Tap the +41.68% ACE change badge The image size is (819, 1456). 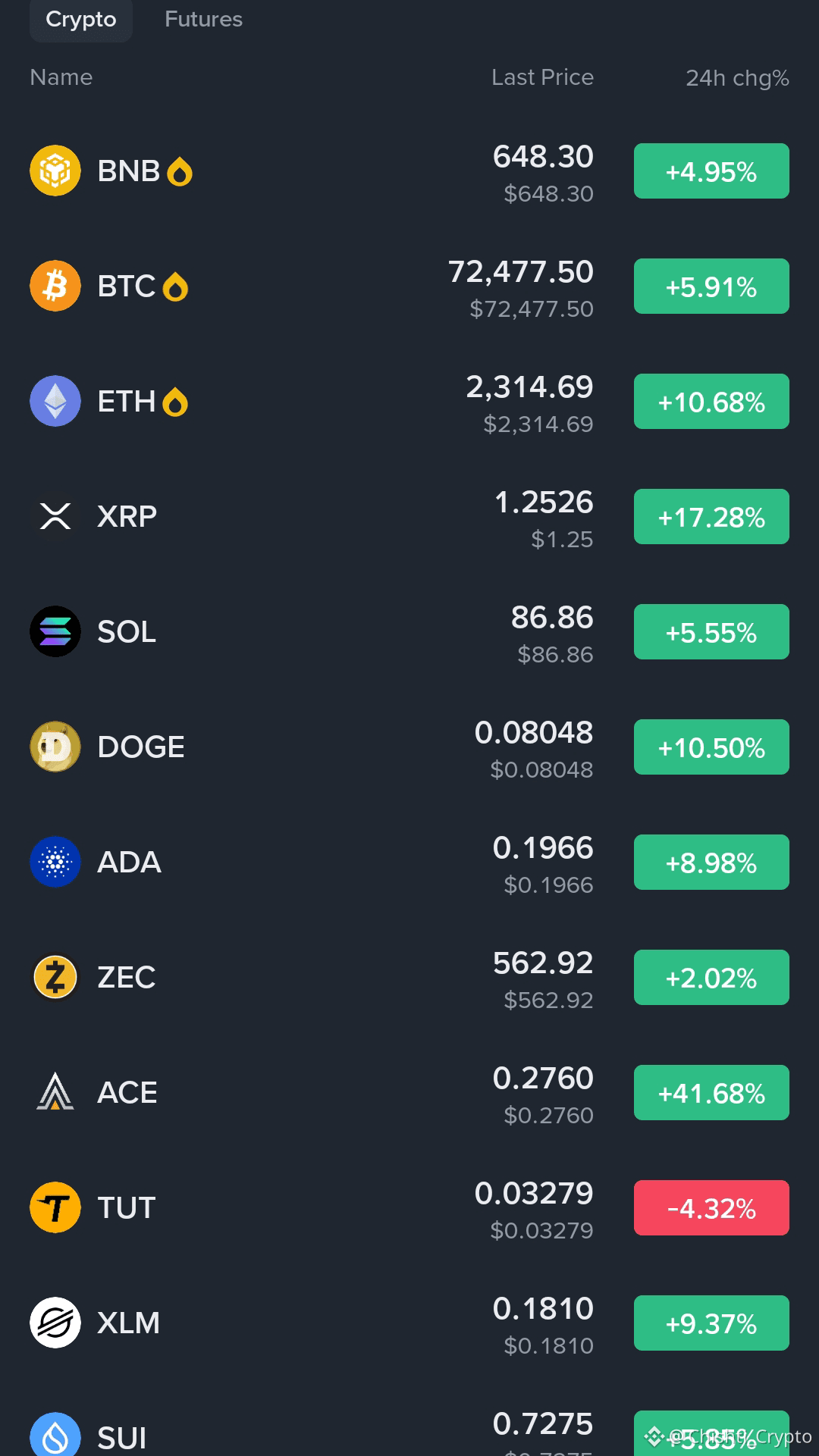pyautogui.click(x=711, y=1092)
